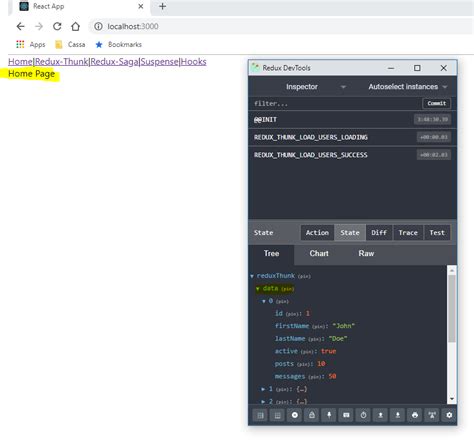Click the browser back arrow
Viewport: 474px width, 443px height.
point(21,26)
